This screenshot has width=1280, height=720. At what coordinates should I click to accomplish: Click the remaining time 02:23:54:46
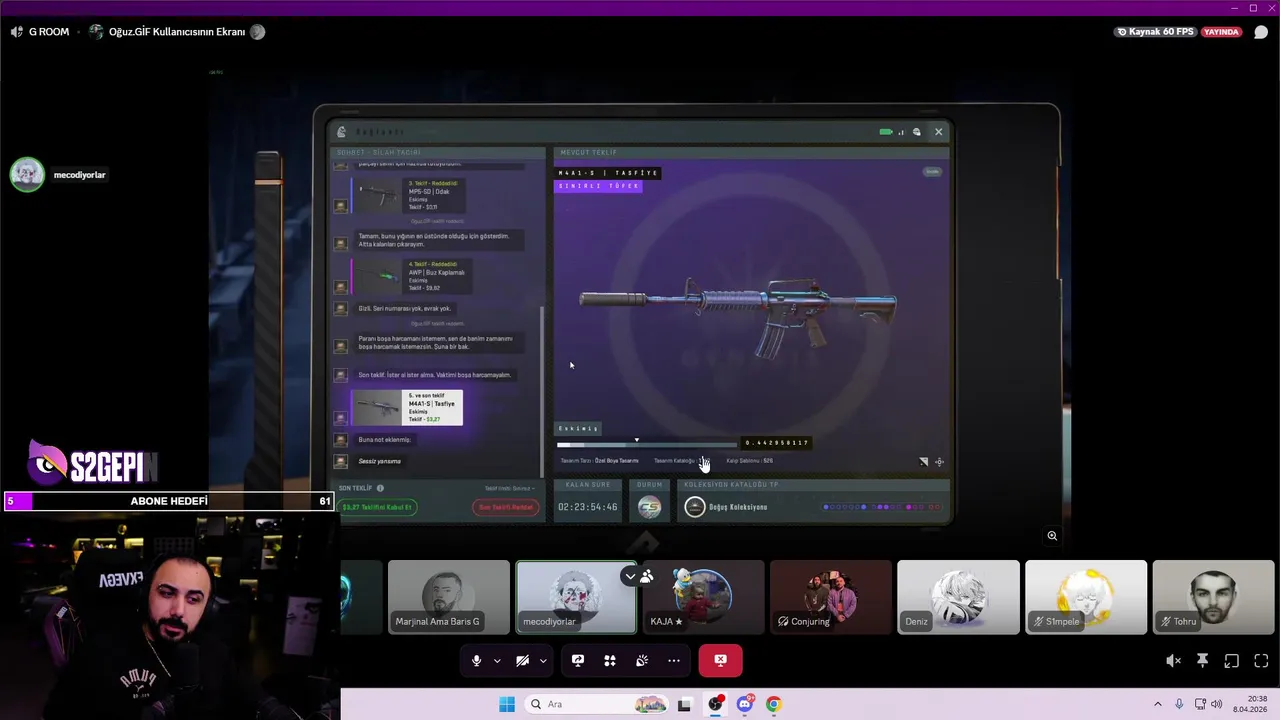pos(588,507)
